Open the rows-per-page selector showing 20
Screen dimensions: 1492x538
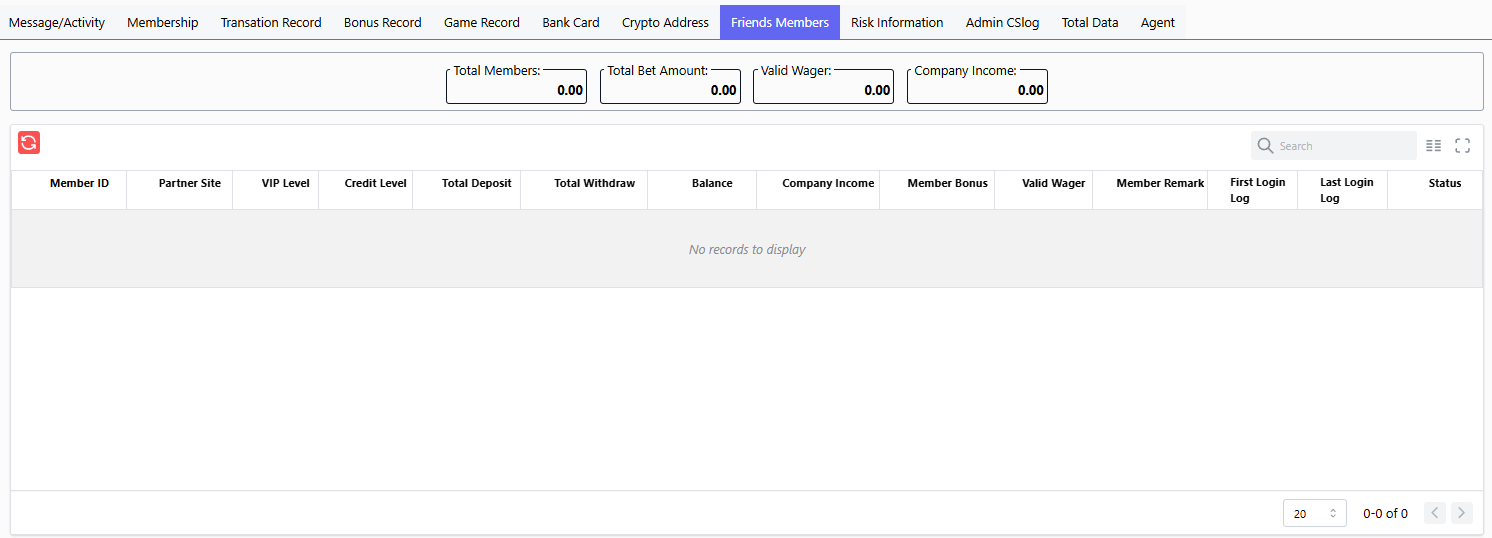(x=1314, y=513)
